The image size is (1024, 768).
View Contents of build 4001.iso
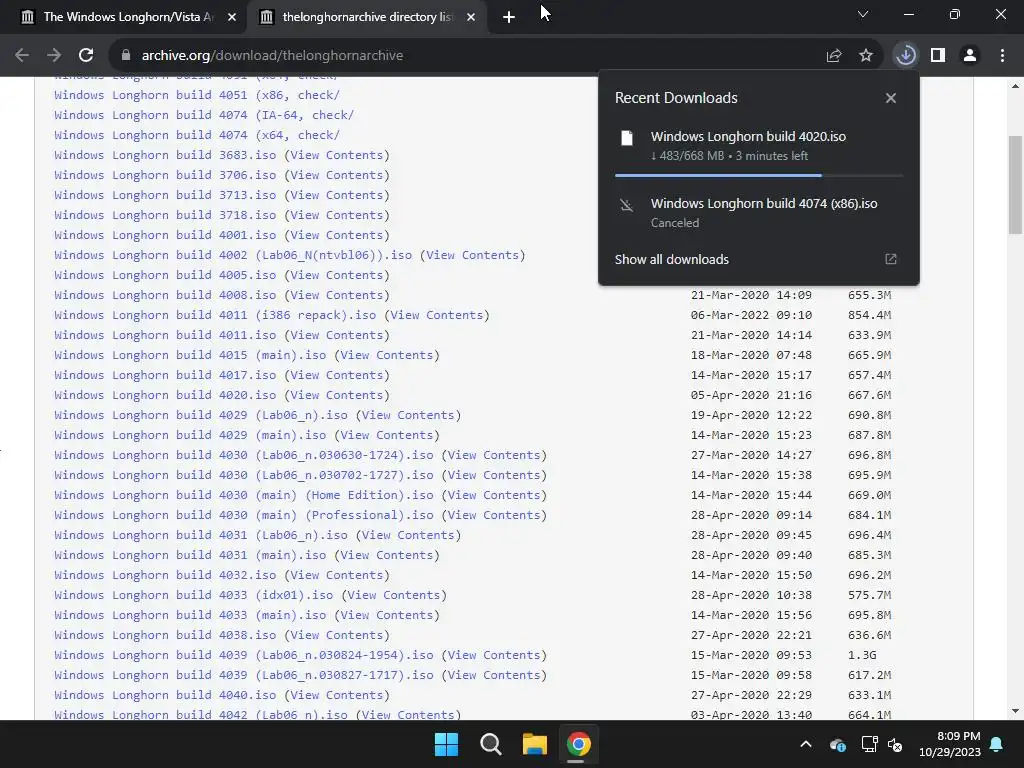pos(337,235)
